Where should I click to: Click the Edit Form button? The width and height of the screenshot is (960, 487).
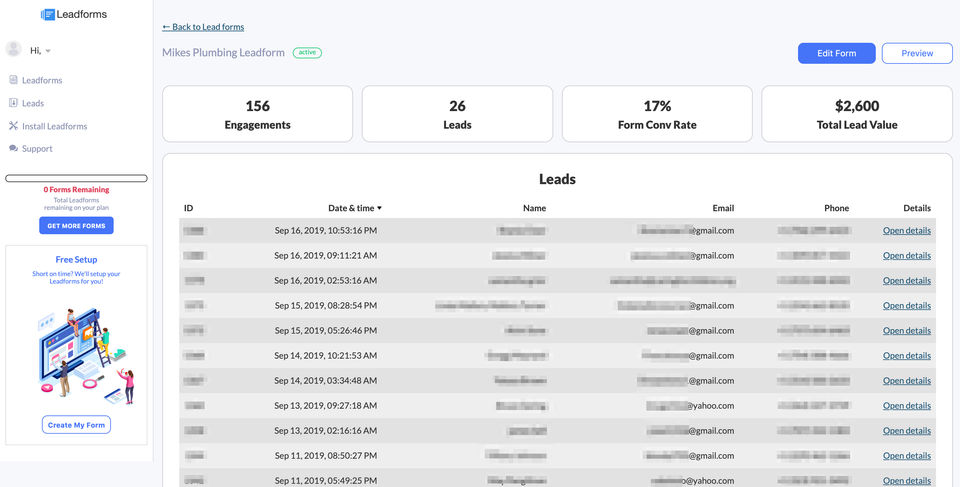click(836, 53)
